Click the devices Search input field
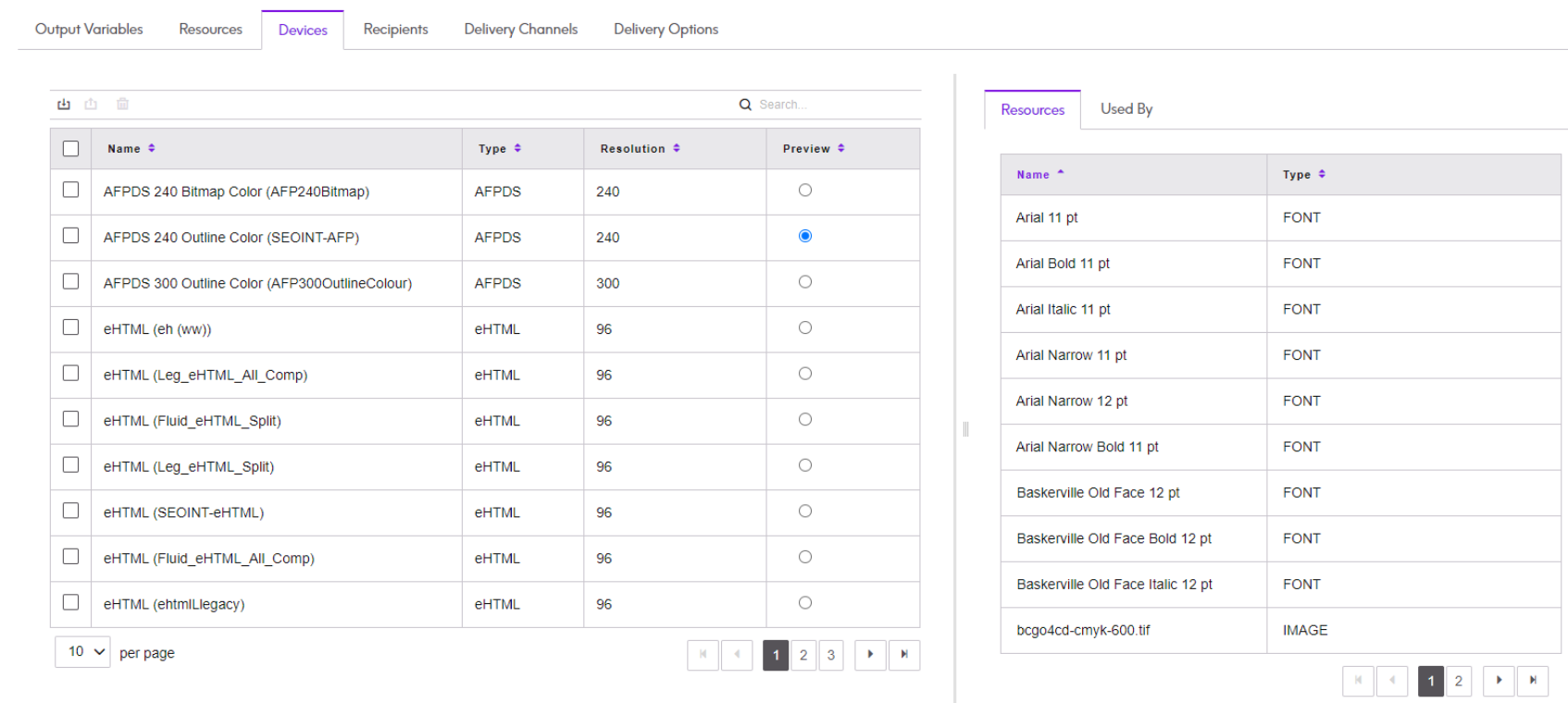This screenshot has width=1568, height=703. [x=833, y=105]
